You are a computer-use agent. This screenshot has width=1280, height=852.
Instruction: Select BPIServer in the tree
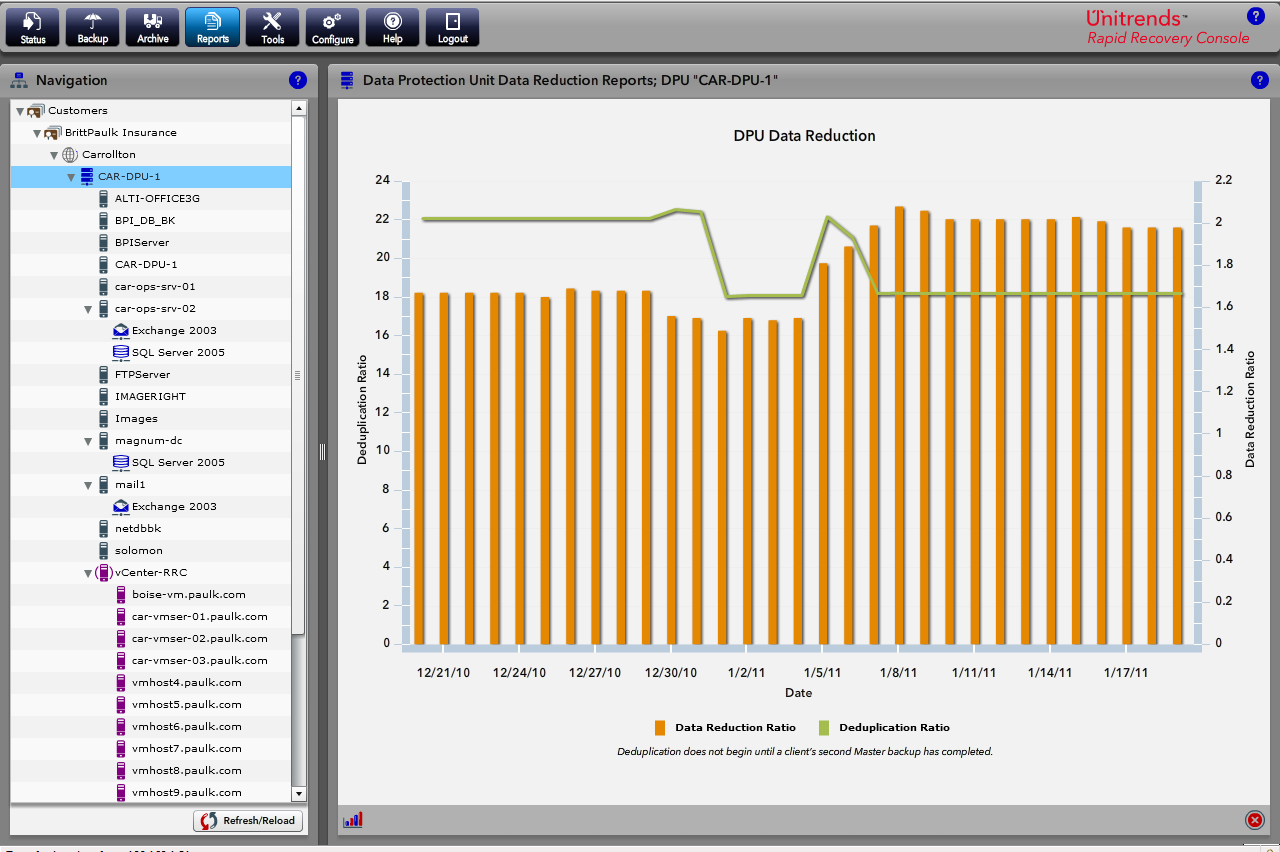142,243
